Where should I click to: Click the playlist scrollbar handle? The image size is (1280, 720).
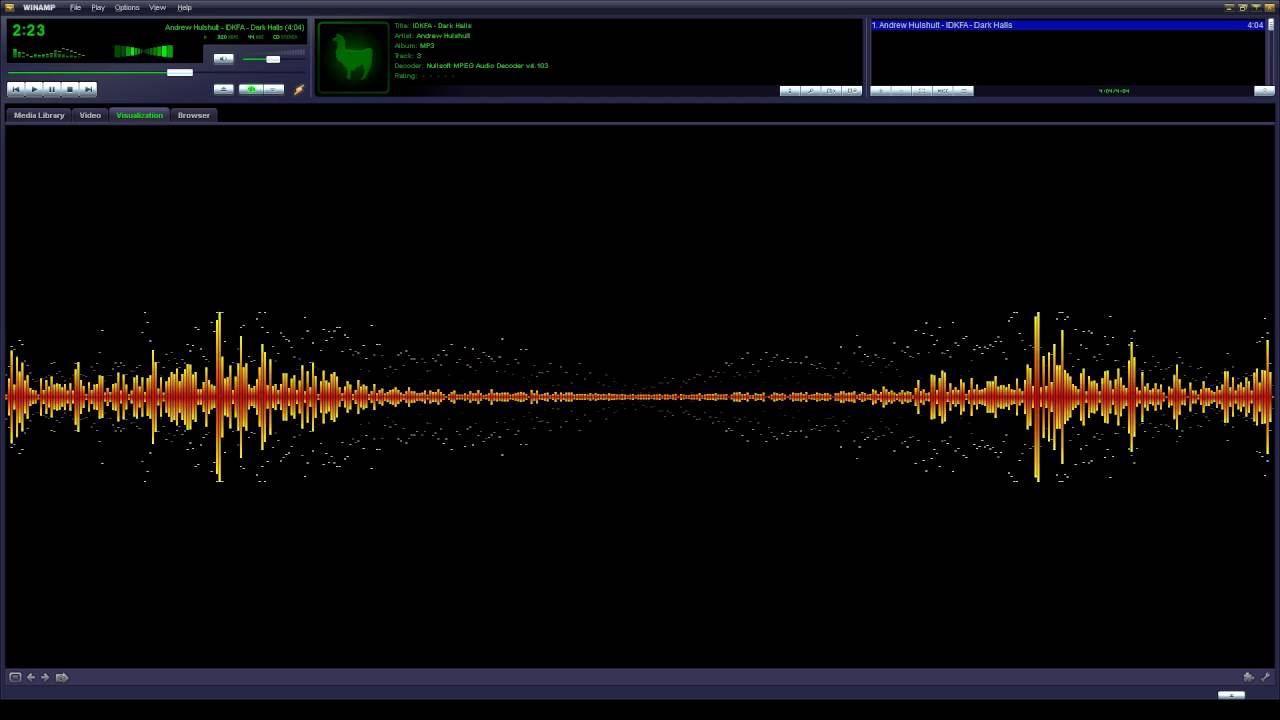(x=1271, y=25)
